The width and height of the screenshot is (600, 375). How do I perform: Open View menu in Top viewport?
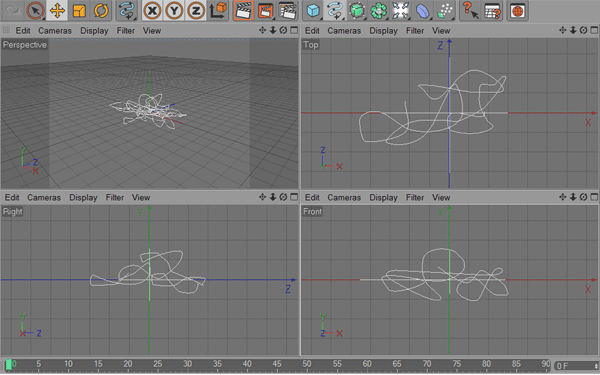(x=441, y=31)
